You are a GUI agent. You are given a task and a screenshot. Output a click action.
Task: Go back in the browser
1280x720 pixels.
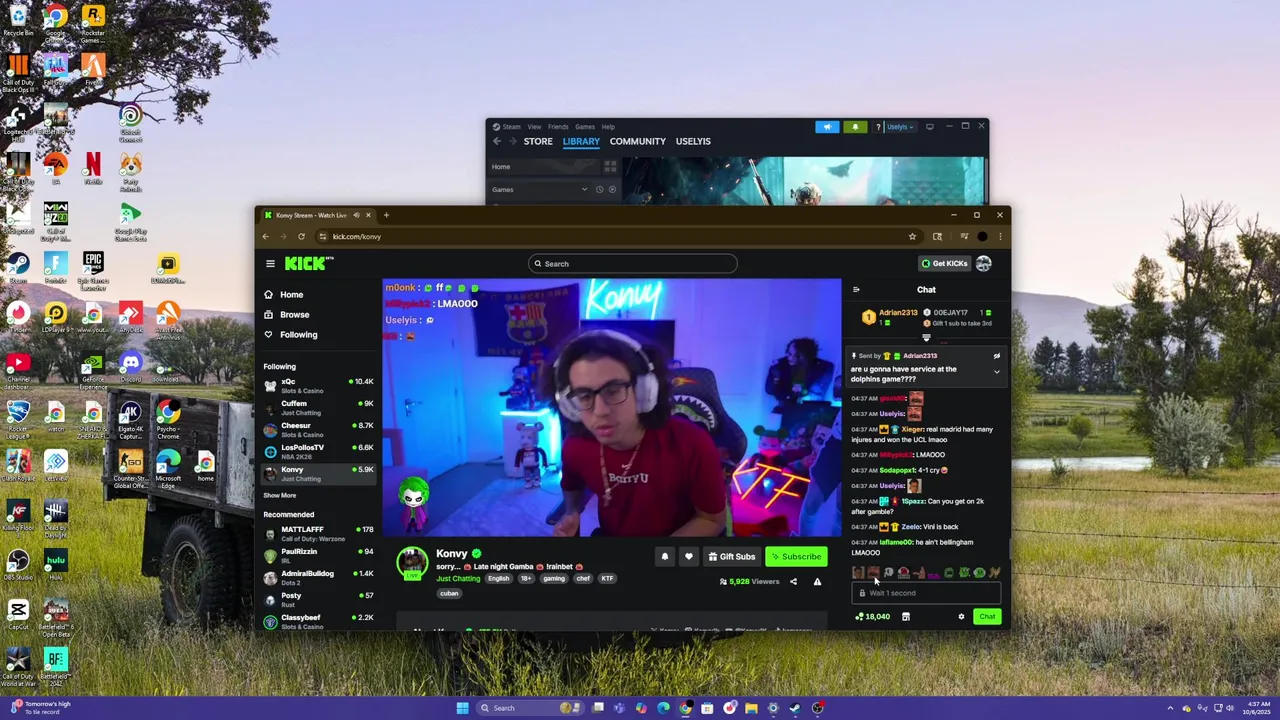265,237
